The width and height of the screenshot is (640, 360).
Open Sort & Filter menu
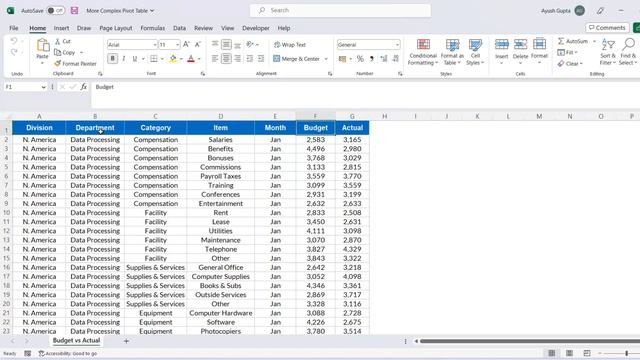click(608, 52)
